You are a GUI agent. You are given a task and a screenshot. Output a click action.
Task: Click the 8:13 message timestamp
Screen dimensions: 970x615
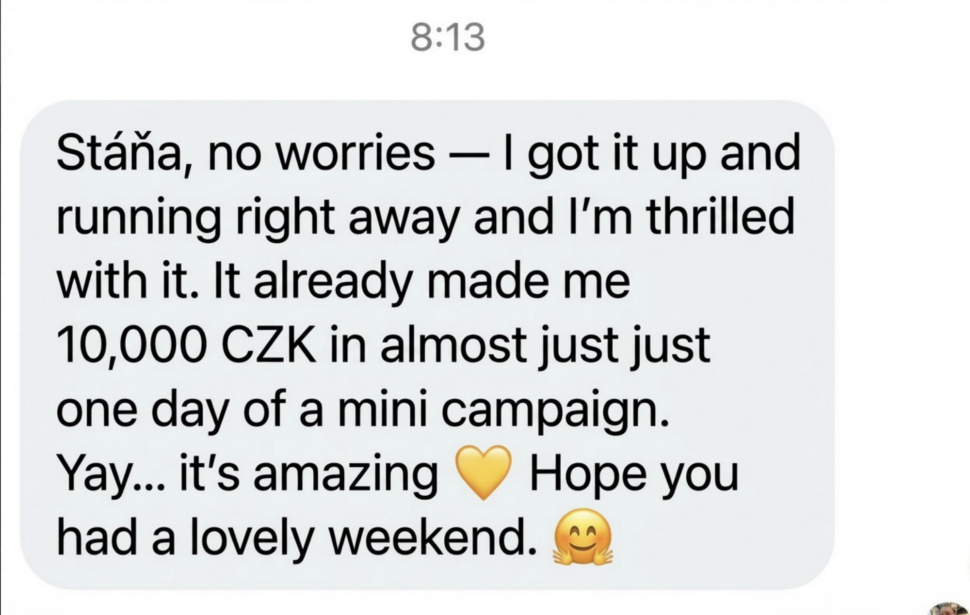(x=448, y=38)
